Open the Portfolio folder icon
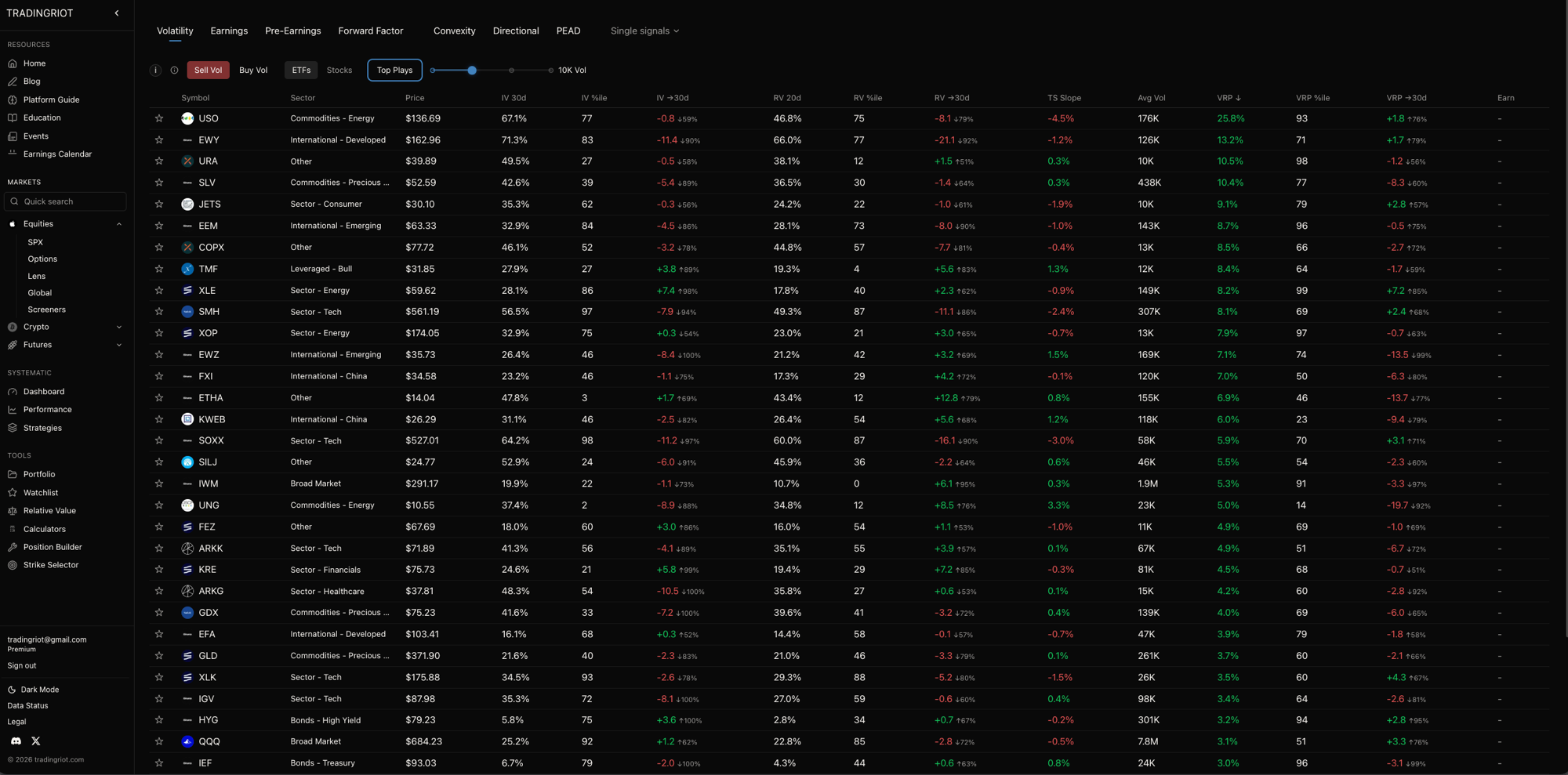The width and height of the screenshot is (1568, 775). [13, 474]
